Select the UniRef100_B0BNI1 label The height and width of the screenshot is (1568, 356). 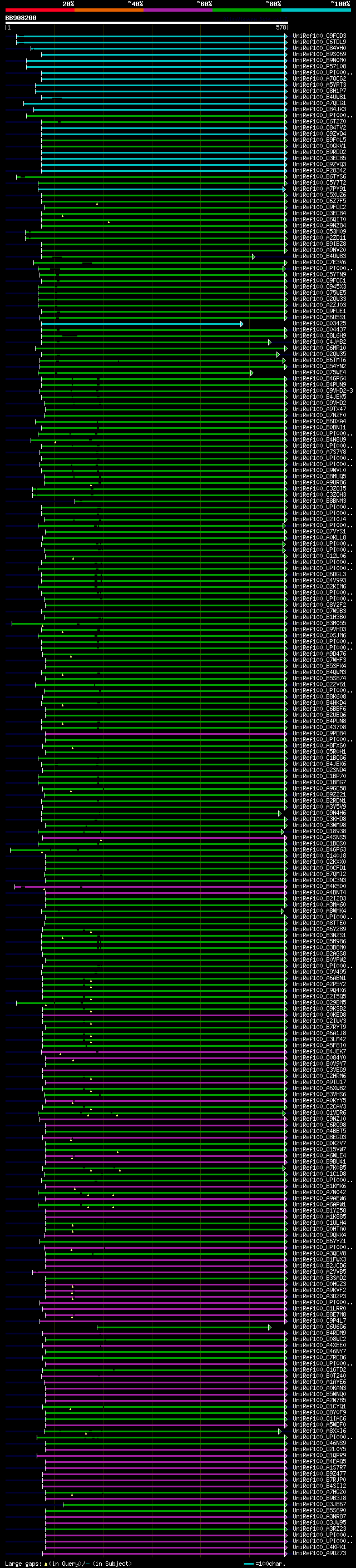pos(319,428)
